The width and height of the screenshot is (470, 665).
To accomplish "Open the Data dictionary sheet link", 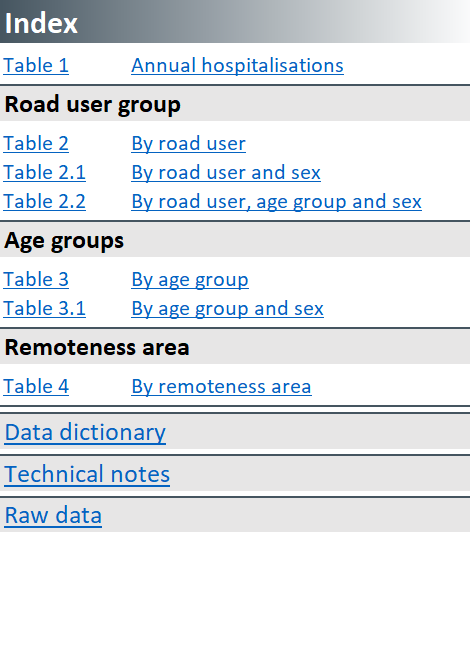I will [x=85, y=433].
